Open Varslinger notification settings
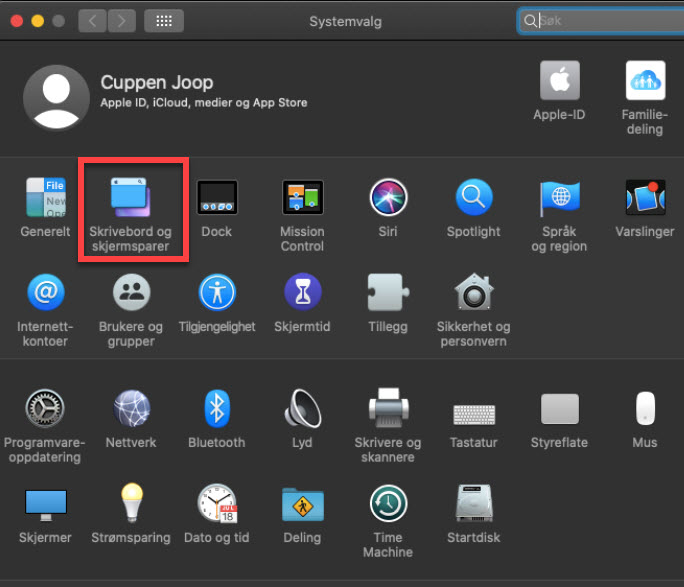 coord(645,198)
